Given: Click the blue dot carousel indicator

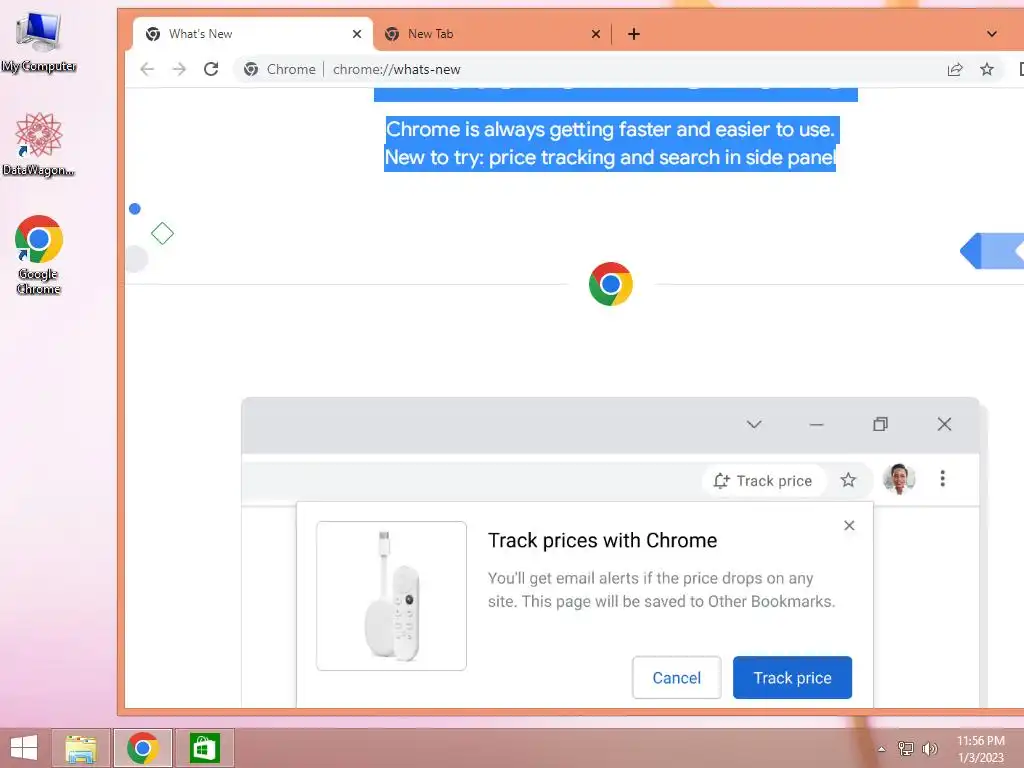Looking at the screenshot, I should click(135, 209).
